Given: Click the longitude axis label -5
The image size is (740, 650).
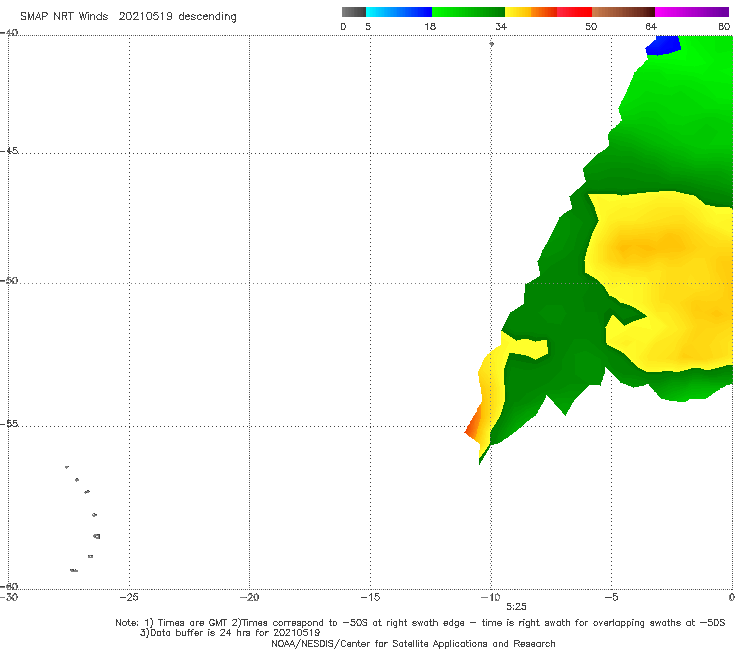Looking at the screenshot, I should 612,597.
